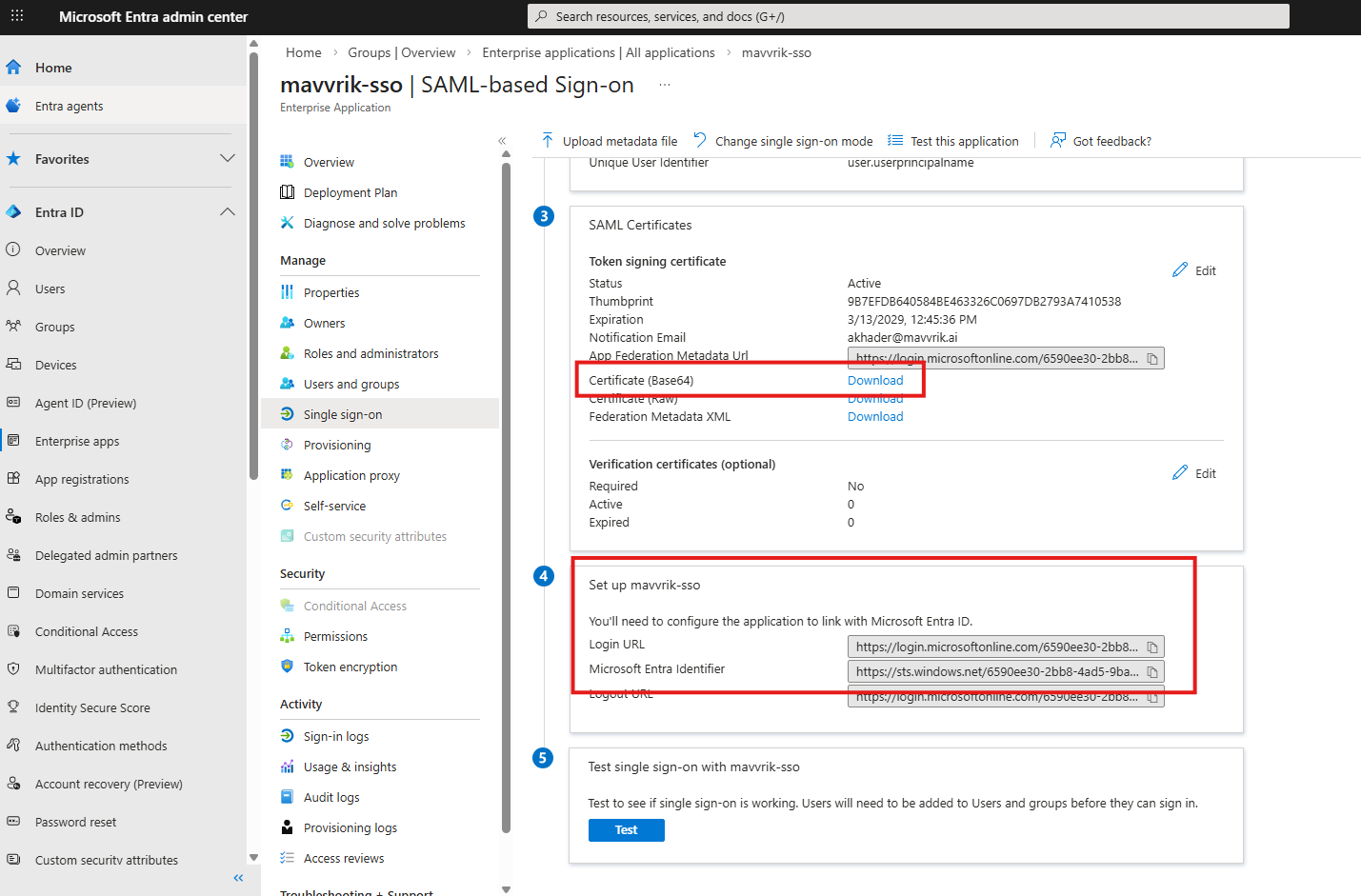The image size is (1361, 896).
Task: Select Enterprise apps in the sidebar
Action: (x=76, y=441)
